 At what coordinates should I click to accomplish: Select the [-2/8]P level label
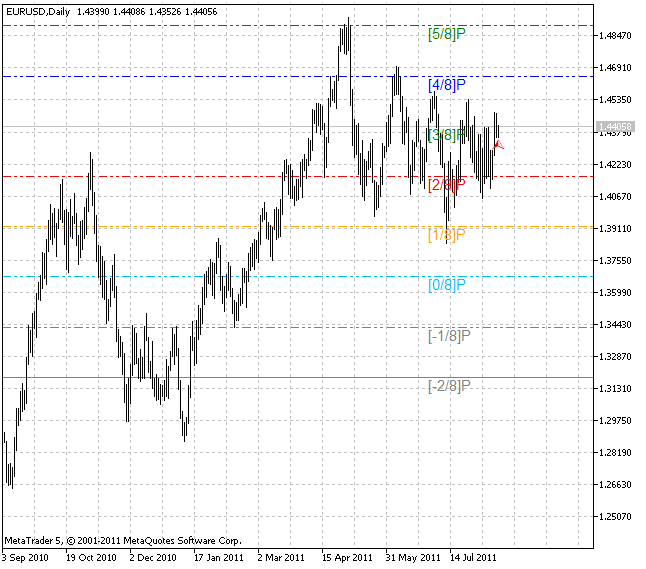pyautogui.click(x=449, y=386)
